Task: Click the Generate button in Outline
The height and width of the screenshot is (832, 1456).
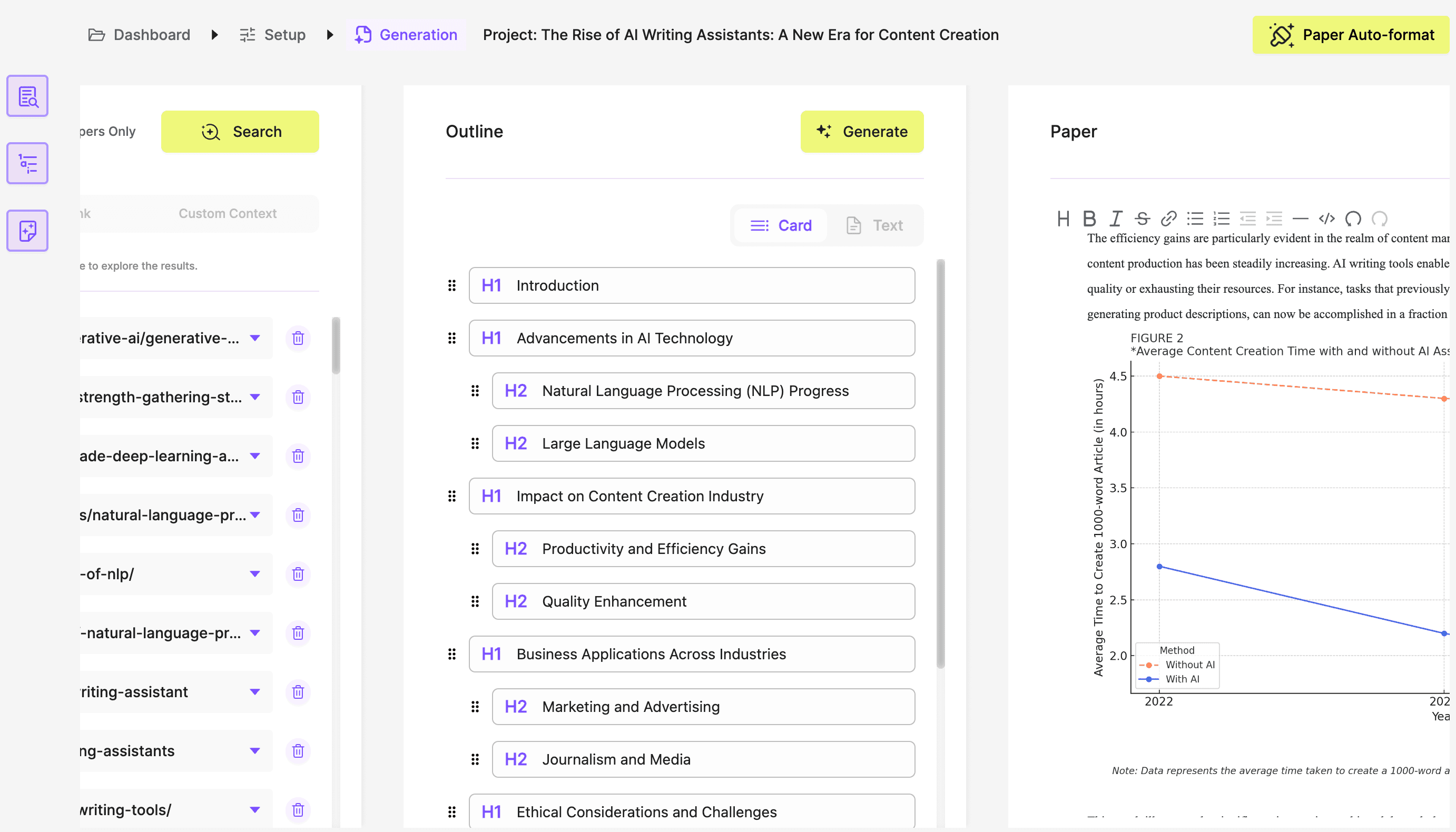Action: 861,132
